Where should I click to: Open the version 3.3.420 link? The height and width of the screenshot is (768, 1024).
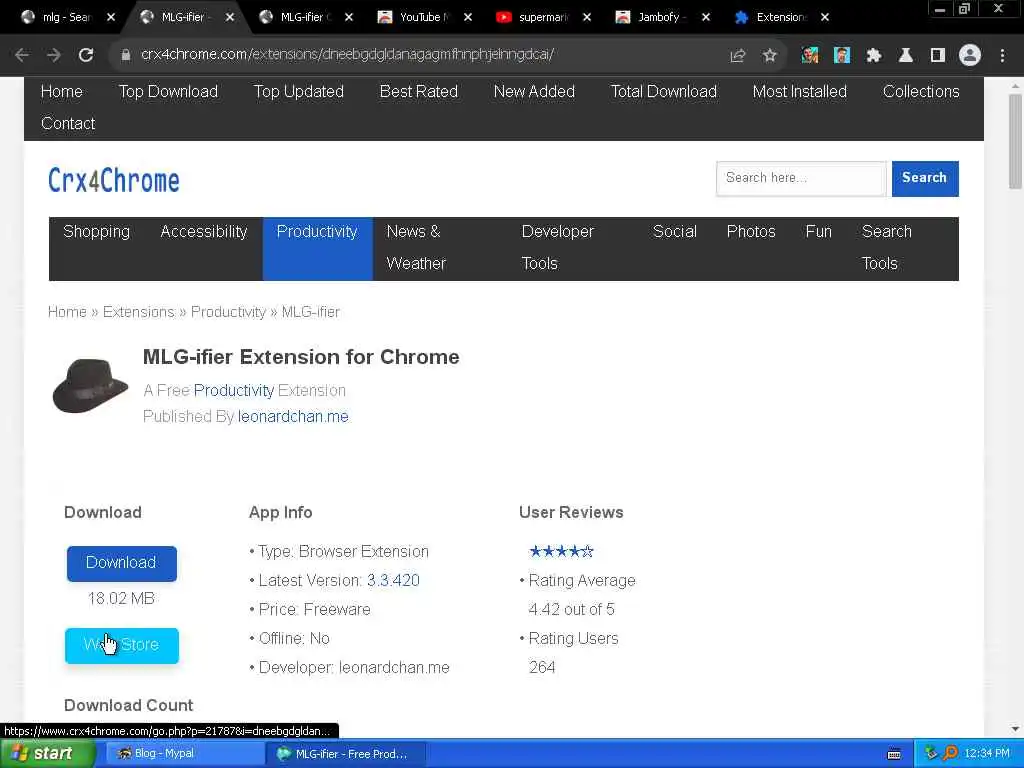pyautogui.click(x=393, y=581)
